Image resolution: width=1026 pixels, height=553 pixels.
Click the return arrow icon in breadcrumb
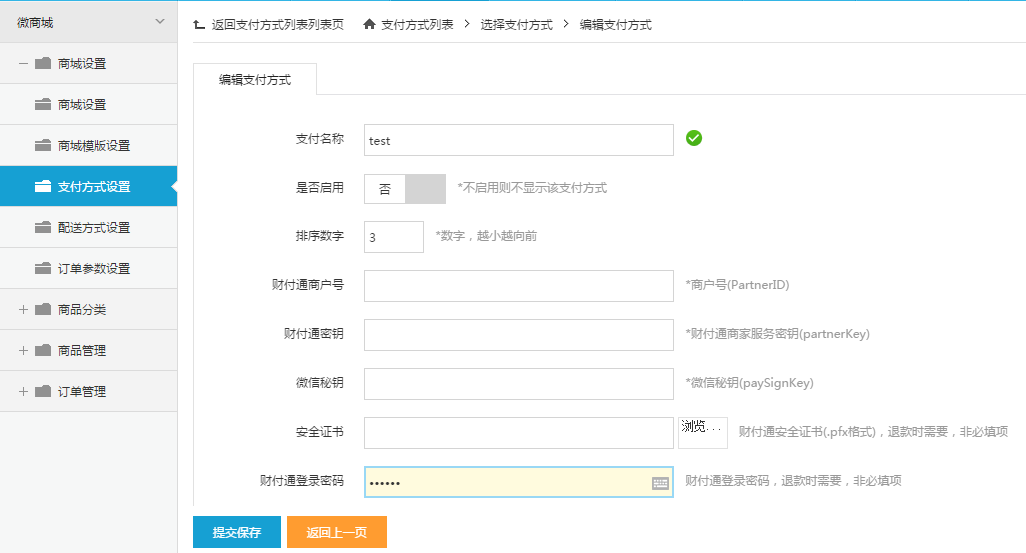click(x=199, y=24)
